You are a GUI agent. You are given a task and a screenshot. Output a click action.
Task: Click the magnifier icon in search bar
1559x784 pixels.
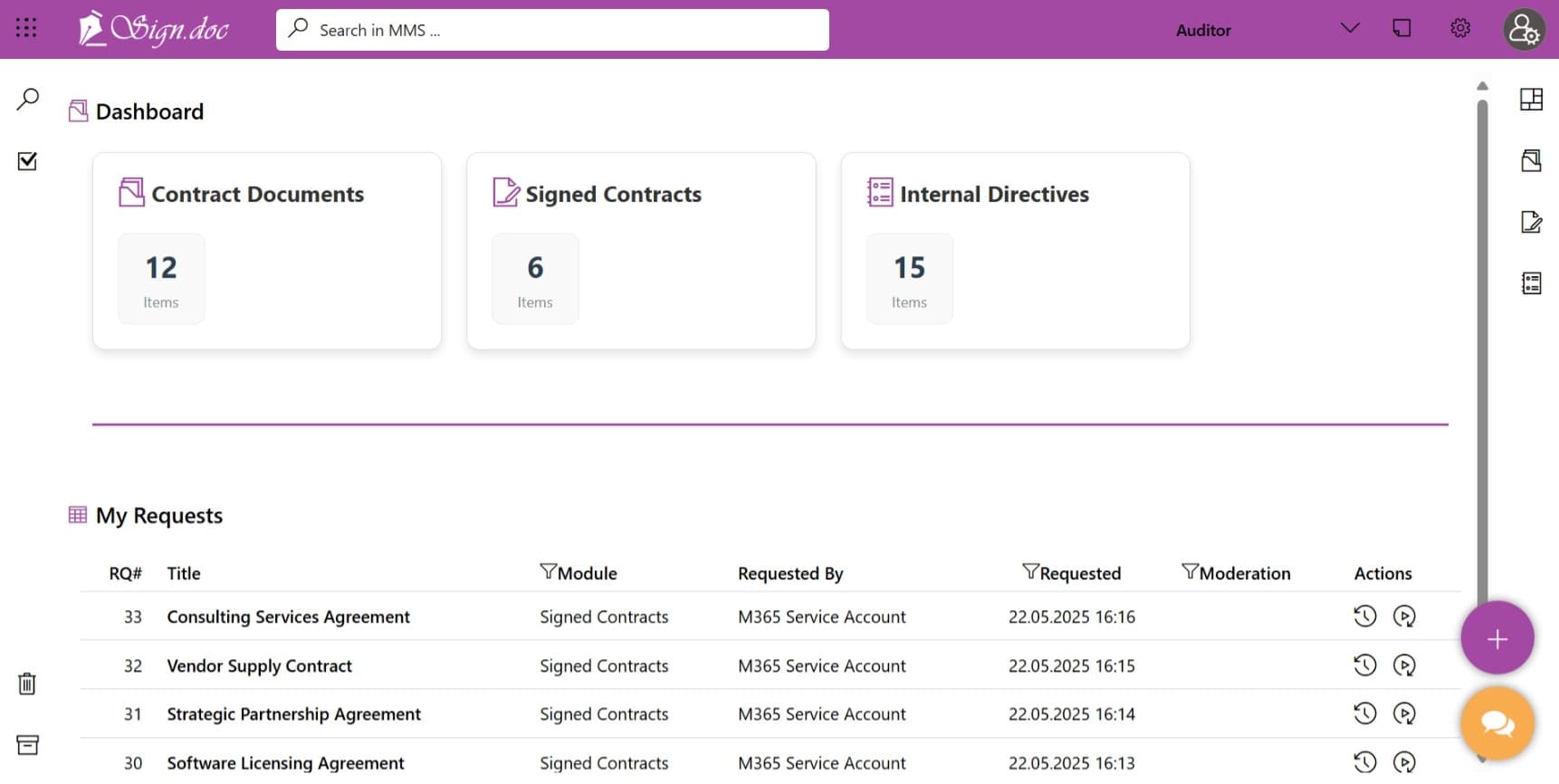298,28
